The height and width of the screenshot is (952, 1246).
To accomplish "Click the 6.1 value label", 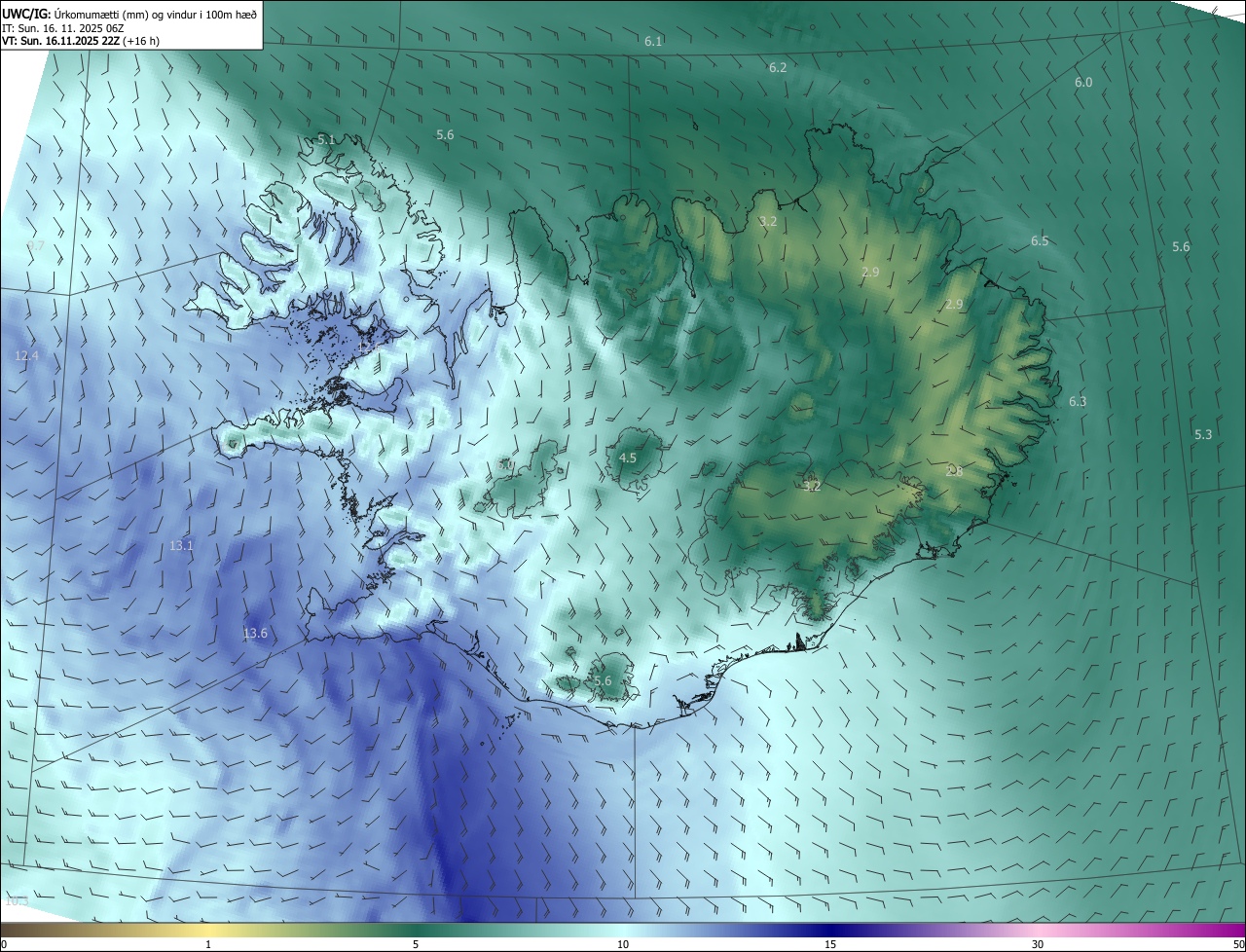I will click(x=653, y=41).
